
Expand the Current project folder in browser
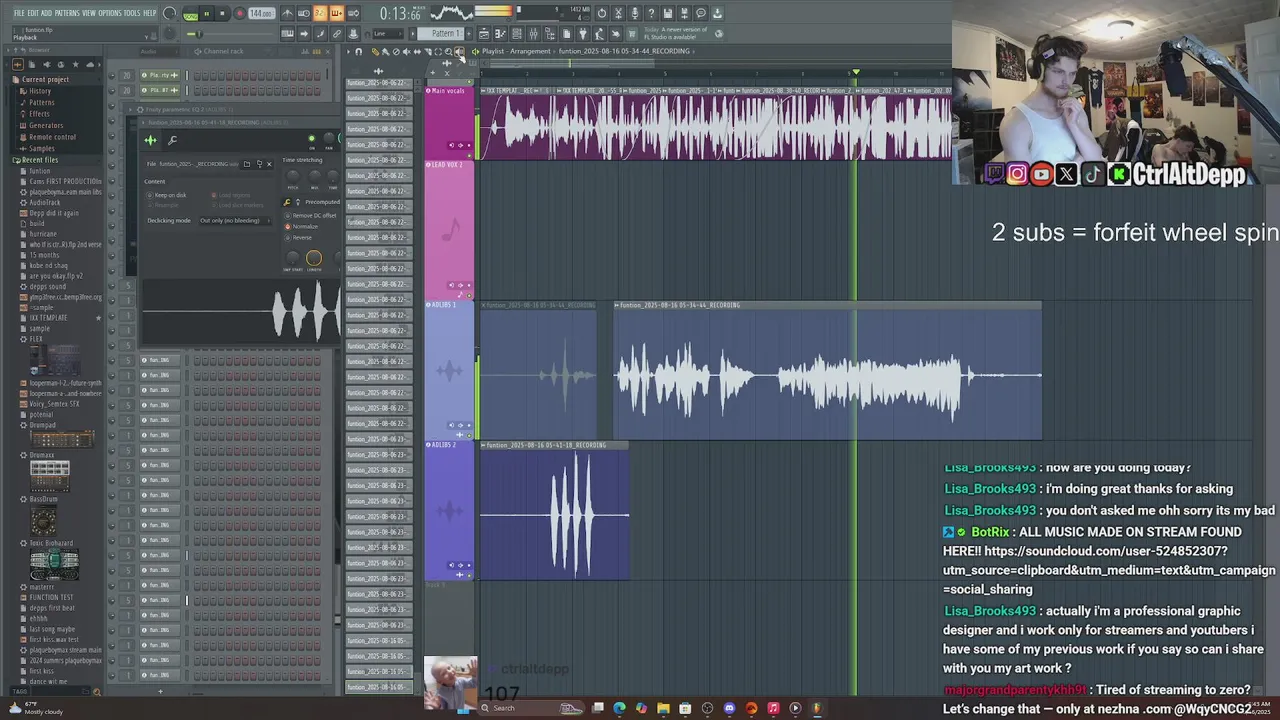[46, 80]
